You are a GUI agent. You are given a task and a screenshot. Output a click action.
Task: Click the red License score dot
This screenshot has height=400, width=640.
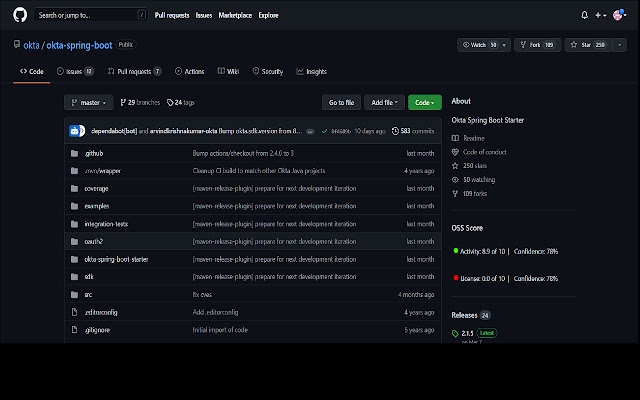tap(456, 278)
